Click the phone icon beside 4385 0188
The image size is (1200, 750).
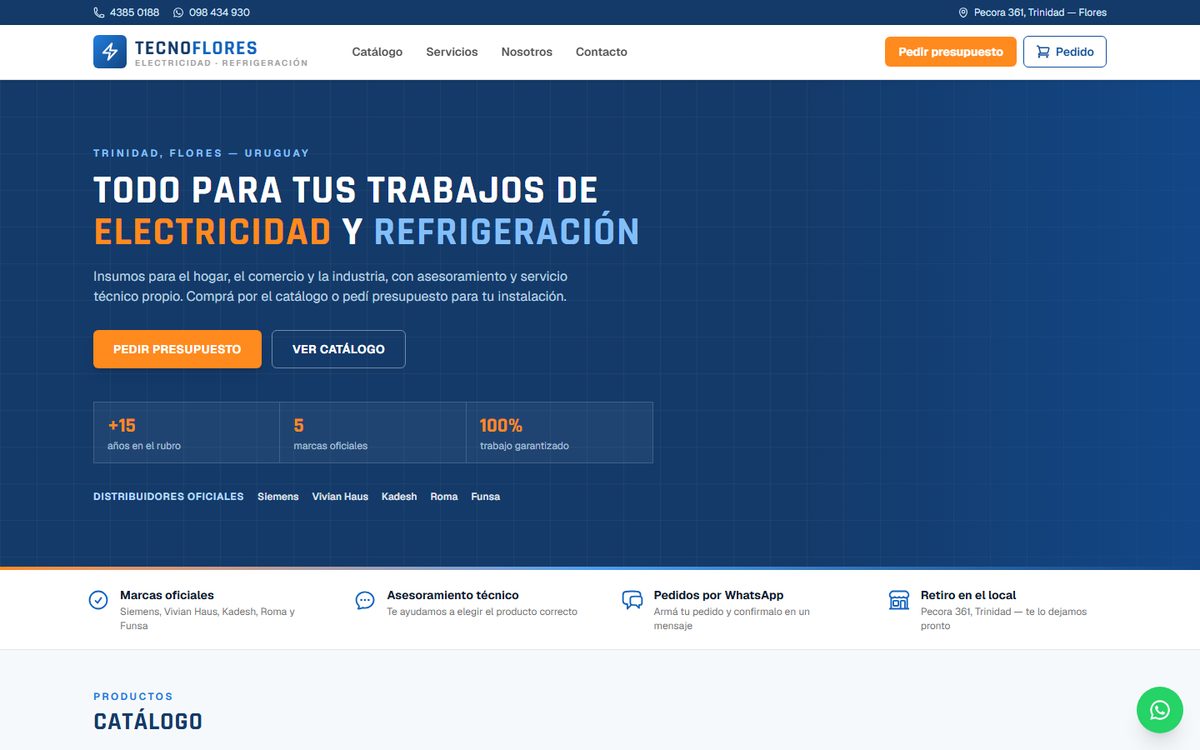click(99, 13)
